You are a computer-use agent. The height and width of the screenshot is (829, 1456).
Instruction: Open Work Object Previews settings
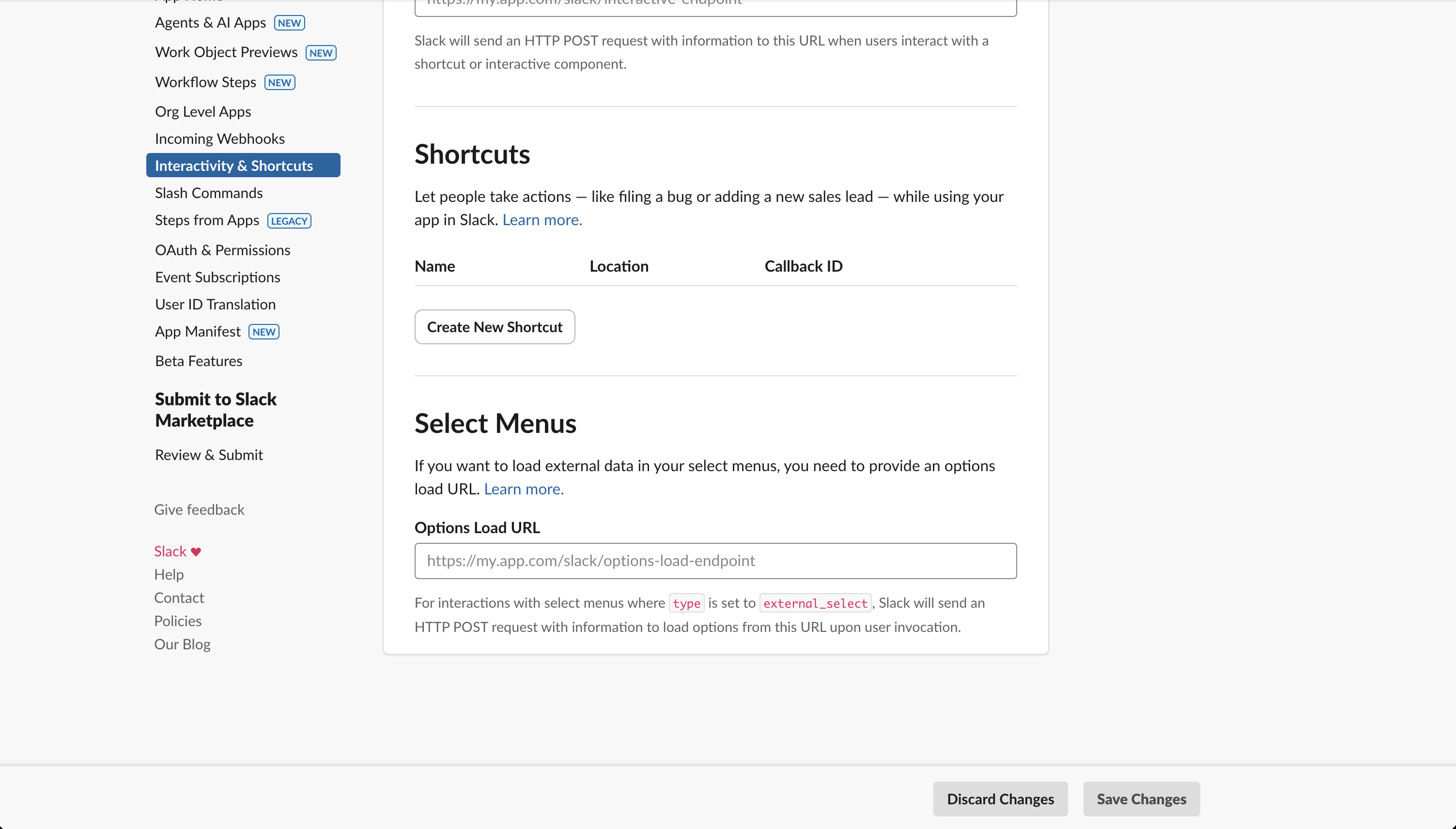tap(226, 51)
